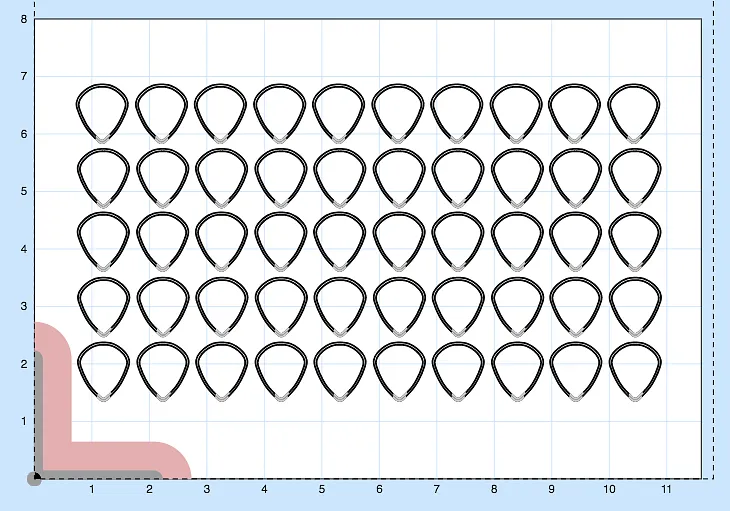Select the third-row shape above x-axis mark 6
Image resolution: width=730 pixels, height=511 pixels.
(x=398, y=241)
